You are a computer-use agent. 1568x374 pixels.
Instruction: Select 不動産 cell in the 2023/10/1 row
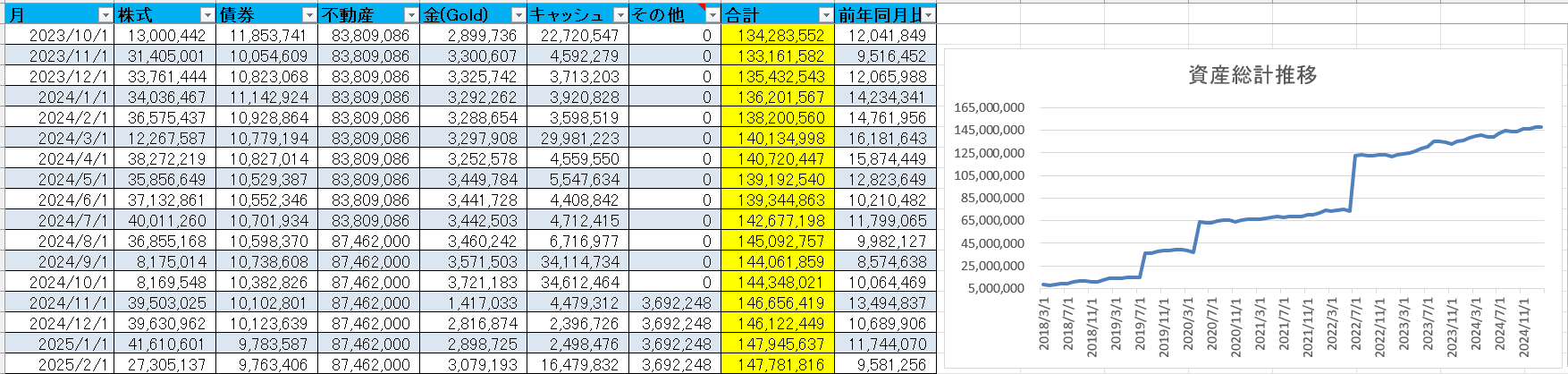[369, 36]
